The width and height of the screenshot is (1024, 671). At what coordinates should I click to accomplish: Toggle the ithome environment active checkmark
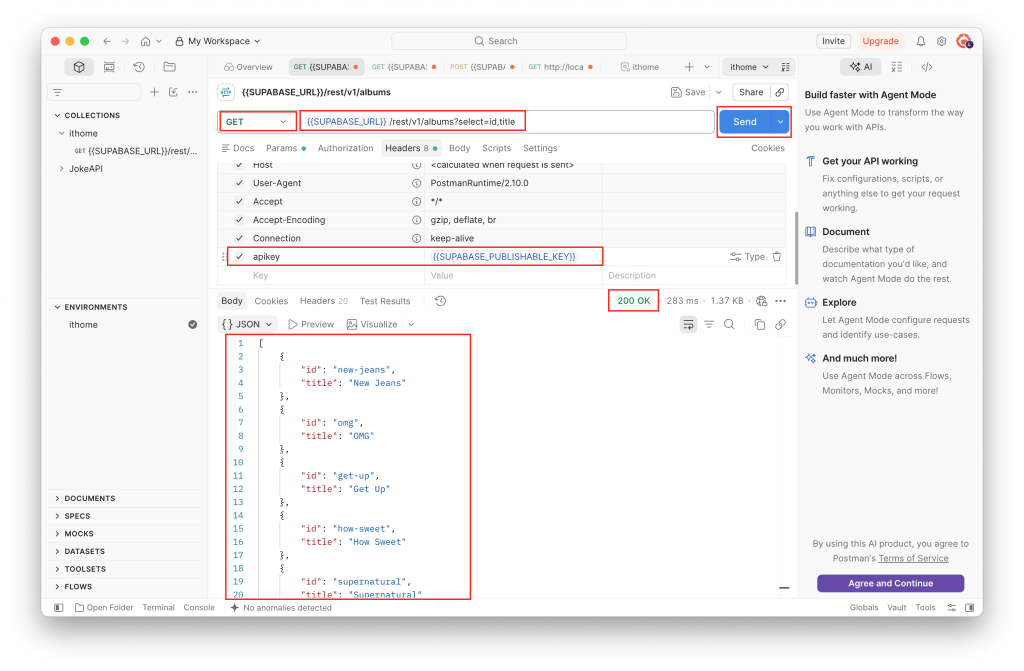pyautogui.click(x=193, y=325)
